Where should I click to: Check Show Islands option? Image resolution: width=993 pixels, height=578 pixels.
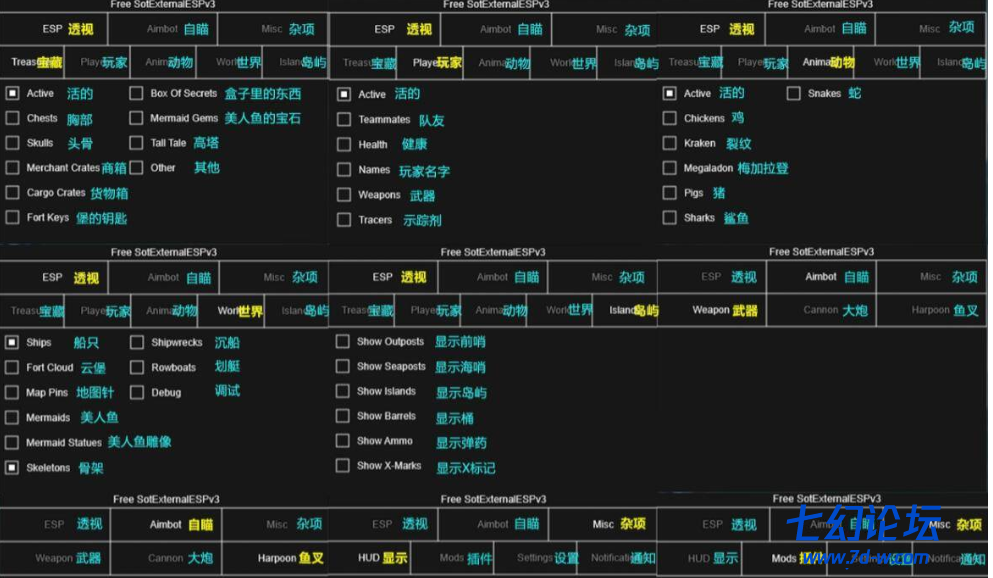343,391
